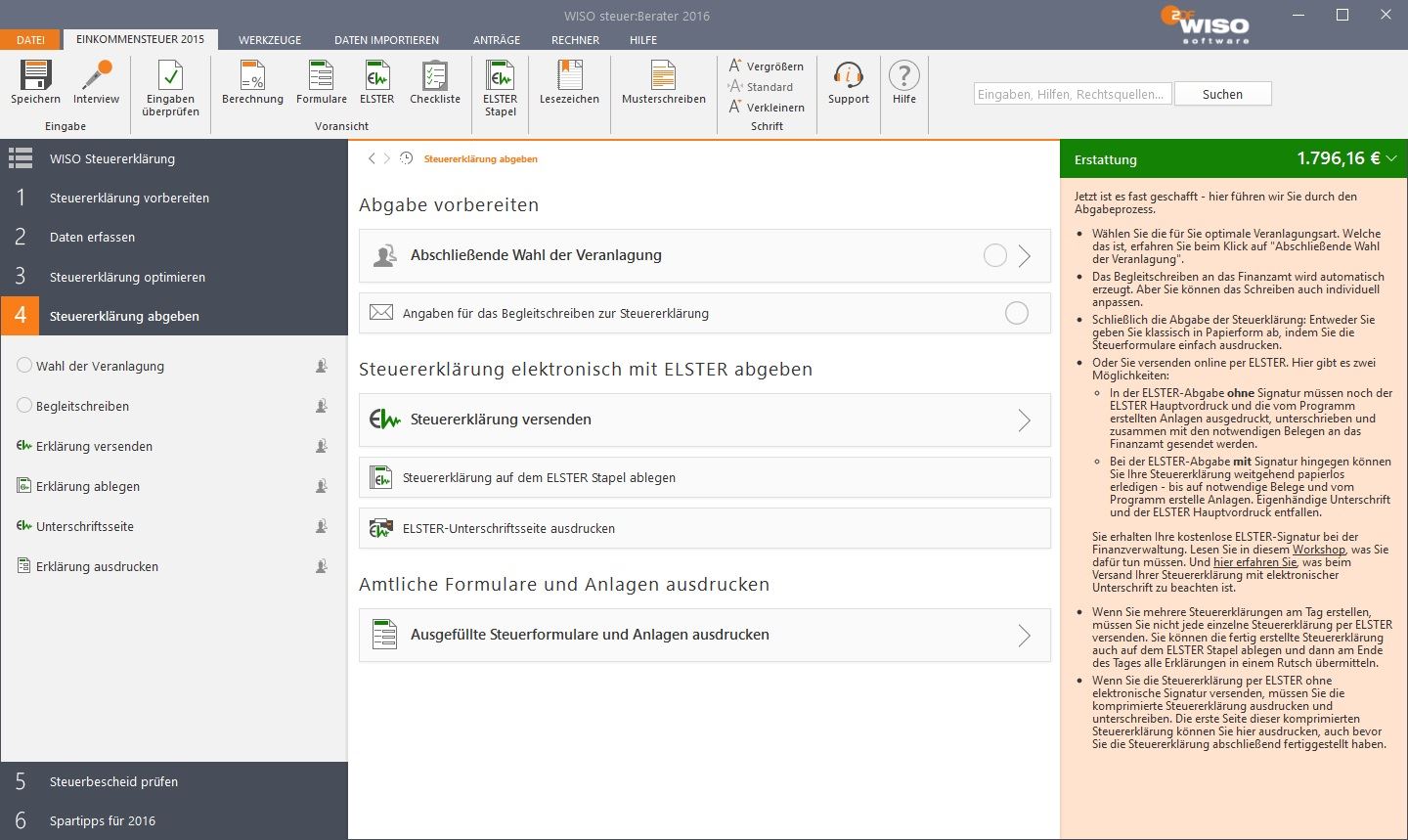The width and height of the screenshot is (1408, 840).
Task: Click person icon next to Wahl der Veranlagung
Action: (x=322, y=366)
